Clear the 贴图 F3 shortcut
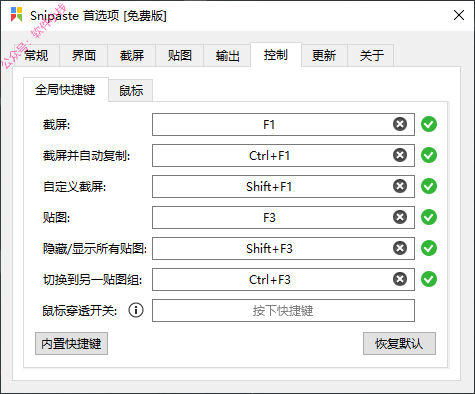 coord(400,217)
